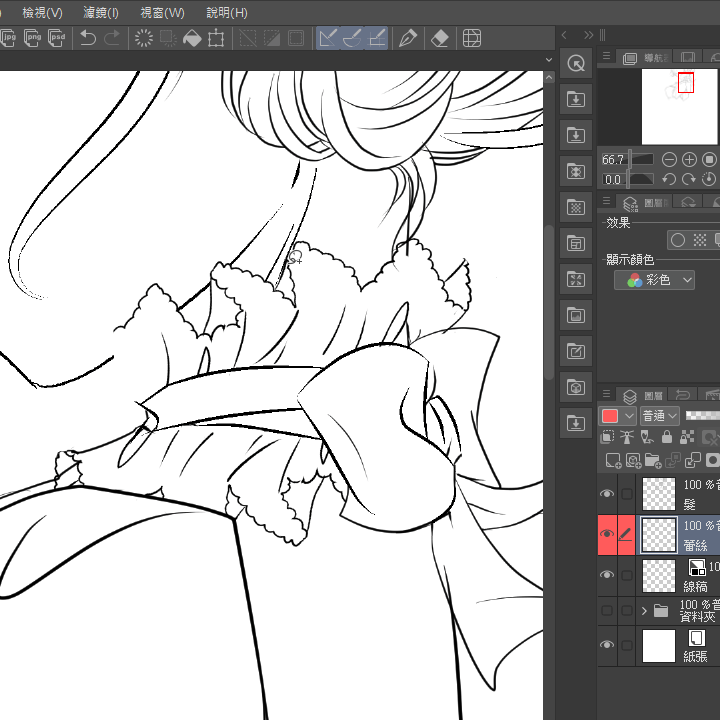Click the merge to layer below icon
Screen dimensions: 720x720
click(x=693, y=460)
